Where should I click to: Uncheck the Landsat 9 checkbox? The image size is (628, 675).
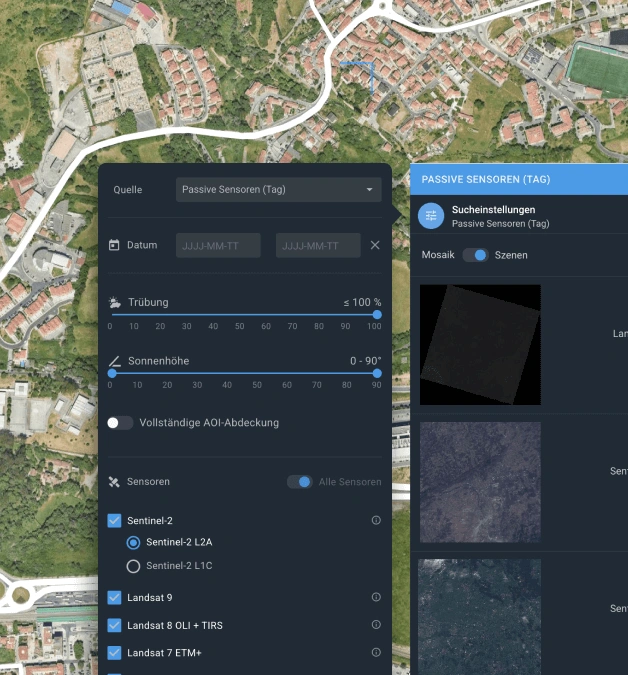coord(114,598)
